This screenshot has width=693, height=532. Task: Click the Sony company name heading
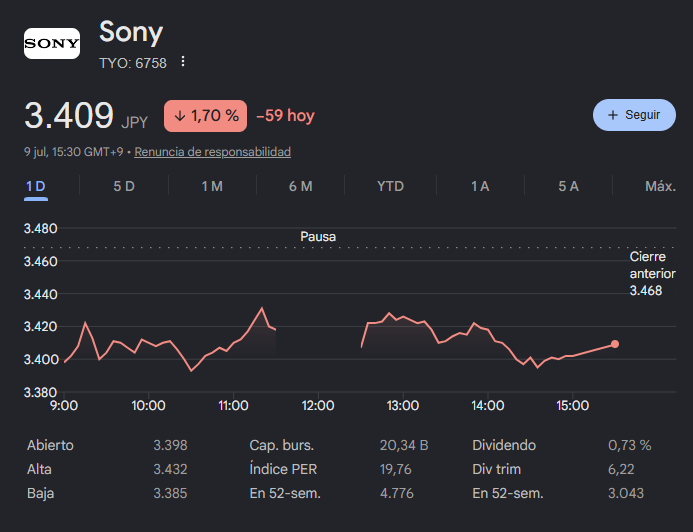point(131,32)
